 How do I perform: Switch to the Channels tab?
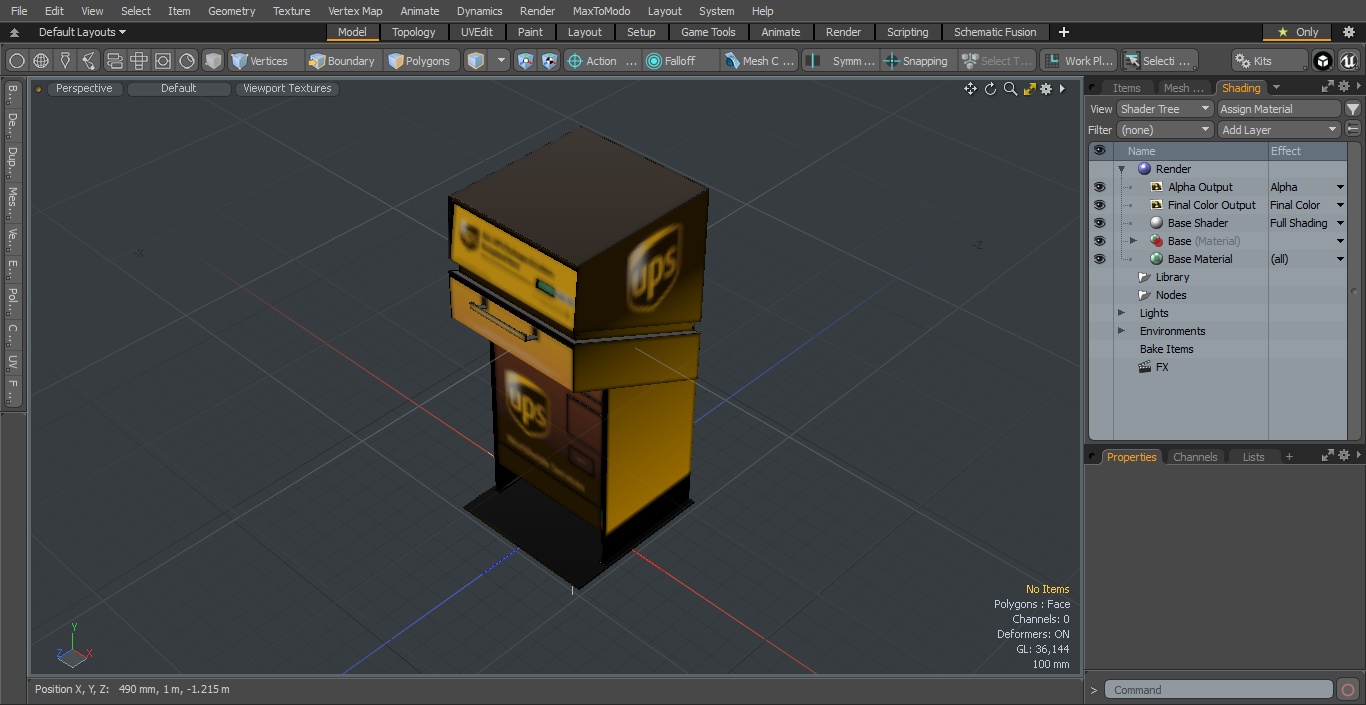1195,457
